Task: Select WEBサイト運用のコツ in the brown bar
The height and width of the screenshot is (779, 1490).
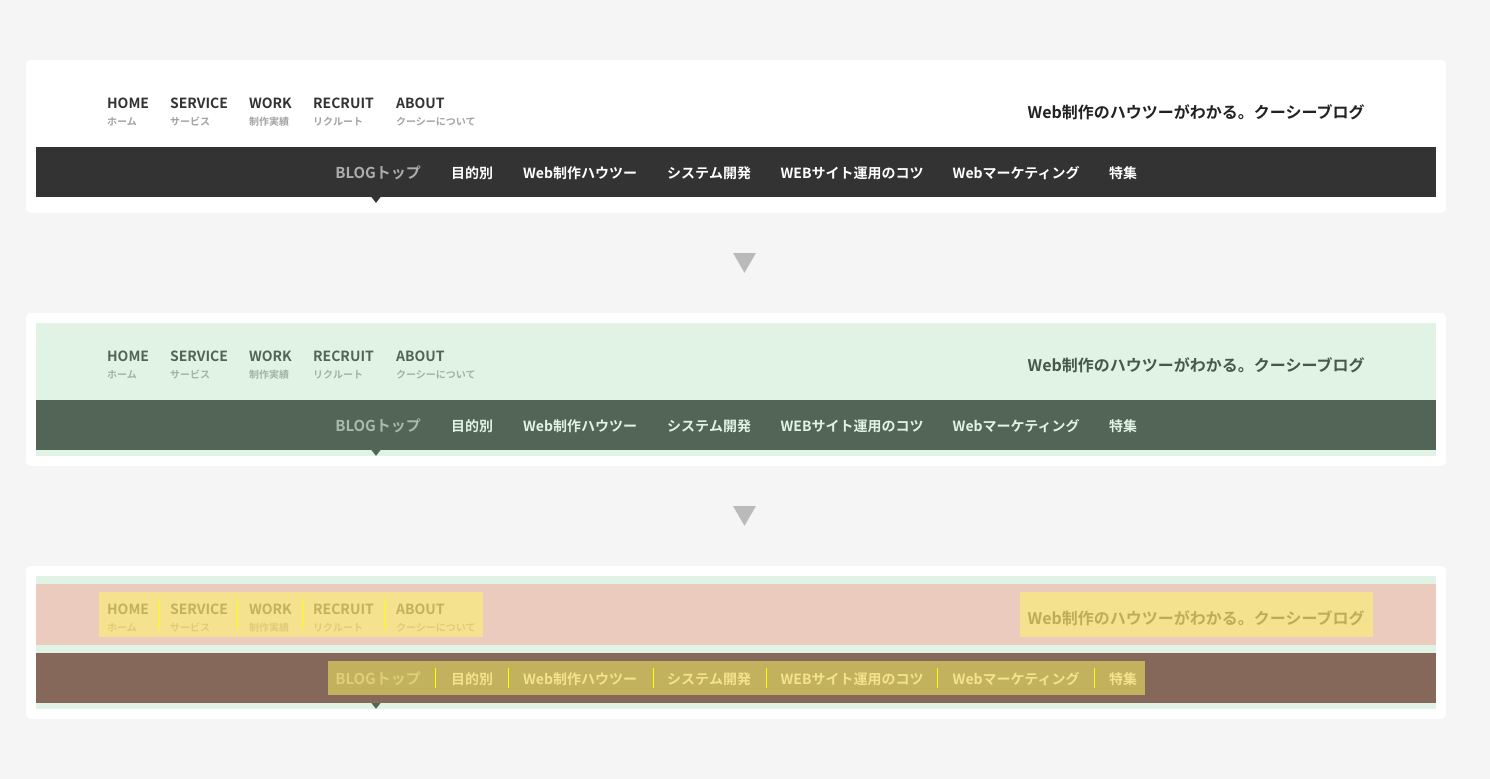Action: coord(852,678)
